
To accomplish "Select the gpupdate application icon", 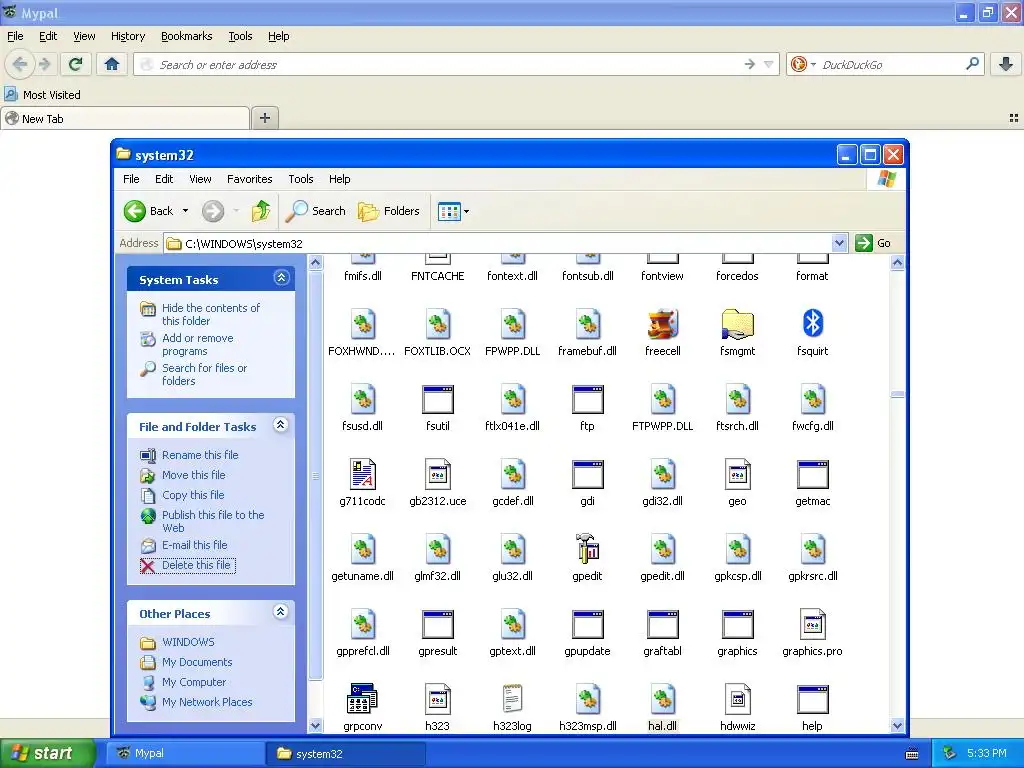I will 587,624.
